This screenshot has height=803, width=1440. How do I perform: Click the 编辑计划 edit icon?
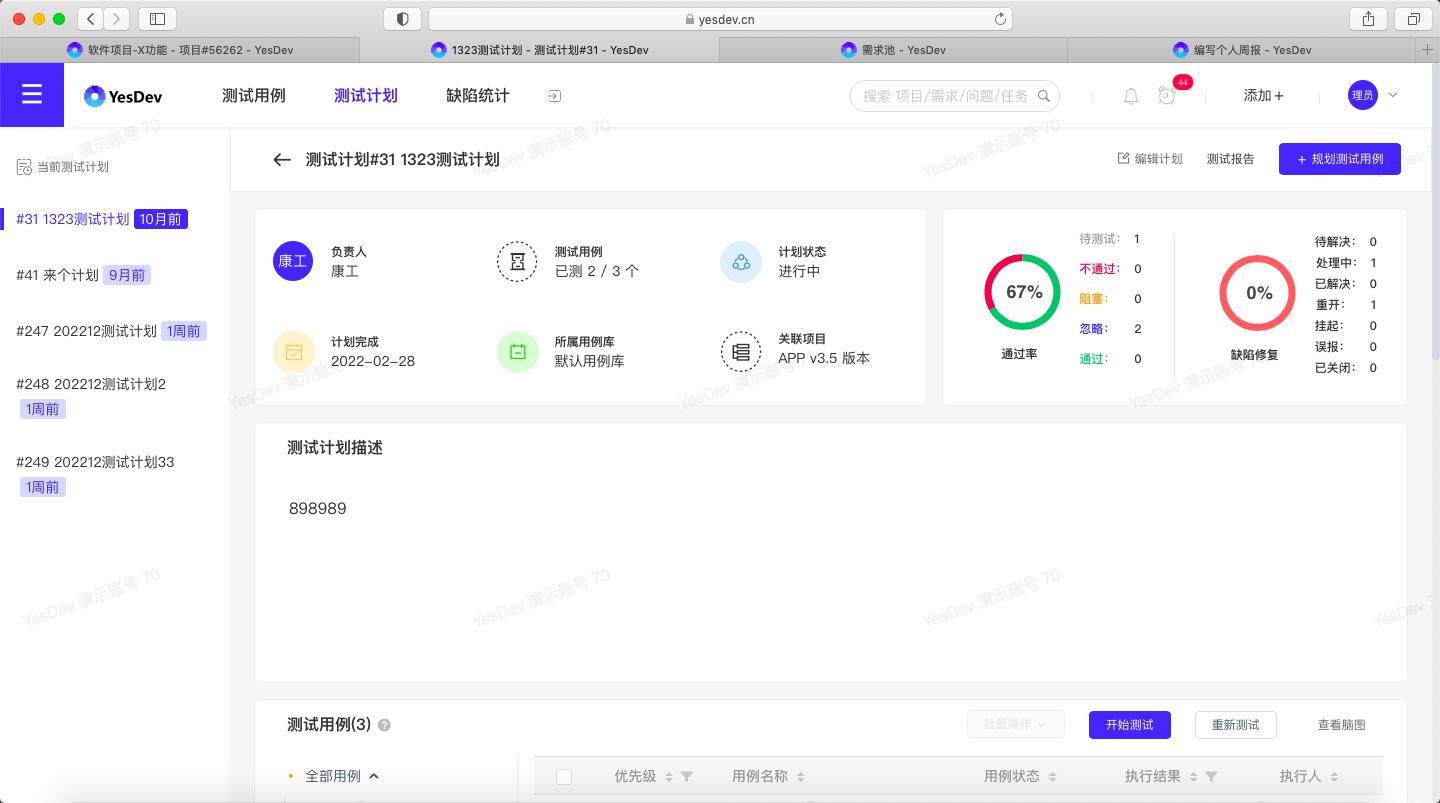[1125, 158]
